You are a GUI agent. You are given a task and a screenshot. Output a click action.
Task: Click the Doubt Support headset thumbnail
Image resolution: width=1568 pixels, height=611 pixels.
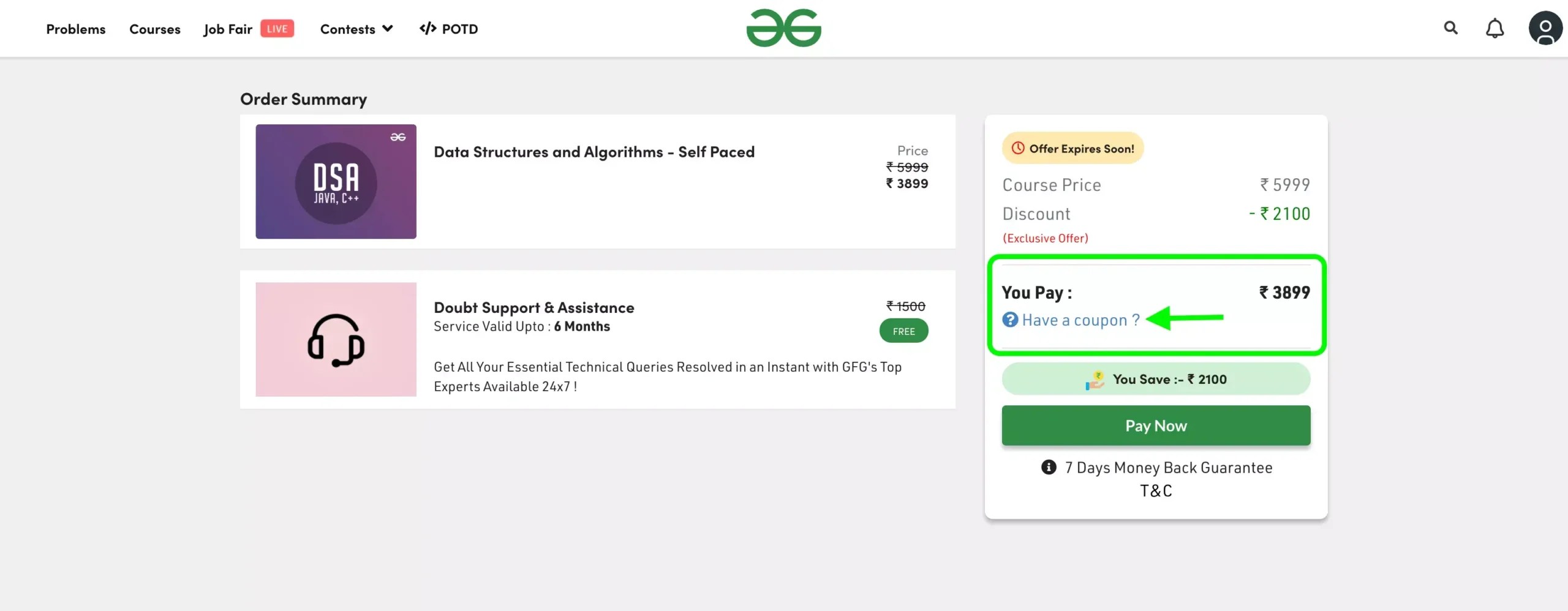coord(336,339)
